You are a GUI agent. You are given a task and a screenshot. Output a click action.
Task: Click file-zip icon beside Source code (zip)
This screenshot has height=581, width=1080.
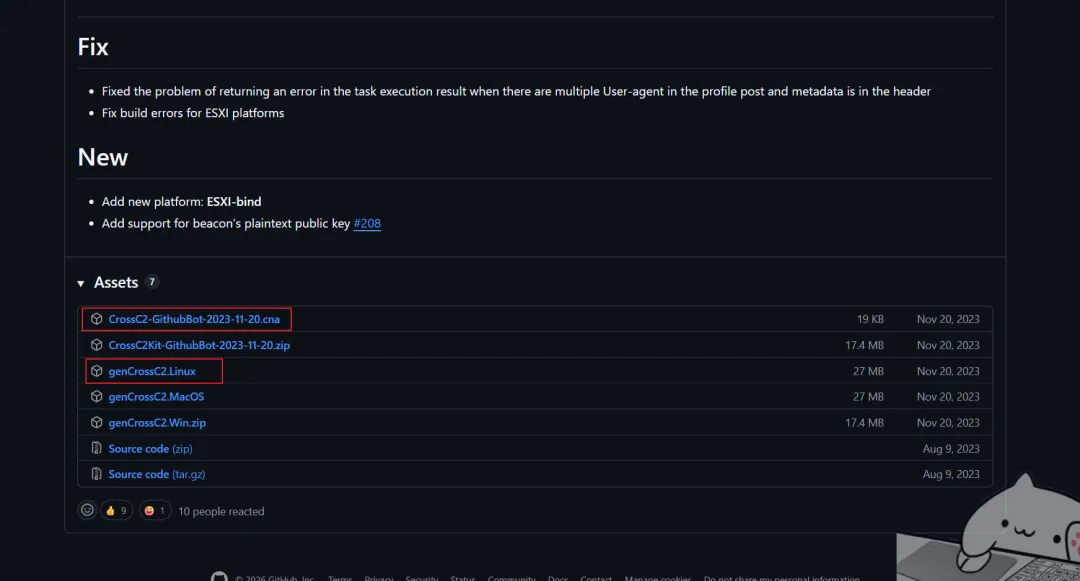tap(96, 448)
